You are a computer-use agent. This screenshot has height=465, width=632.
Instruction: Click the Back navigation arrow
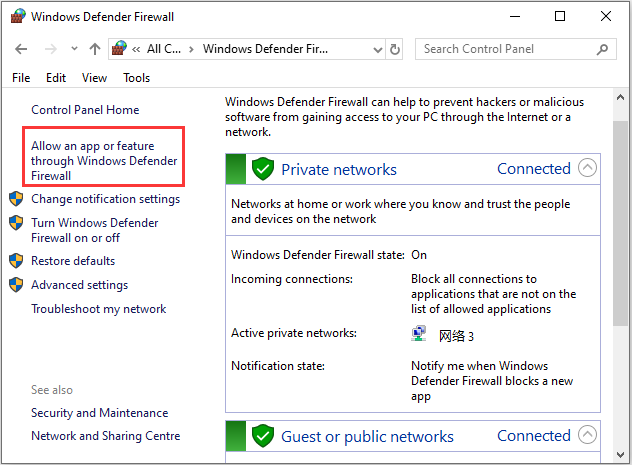click(x=21, y=49)
